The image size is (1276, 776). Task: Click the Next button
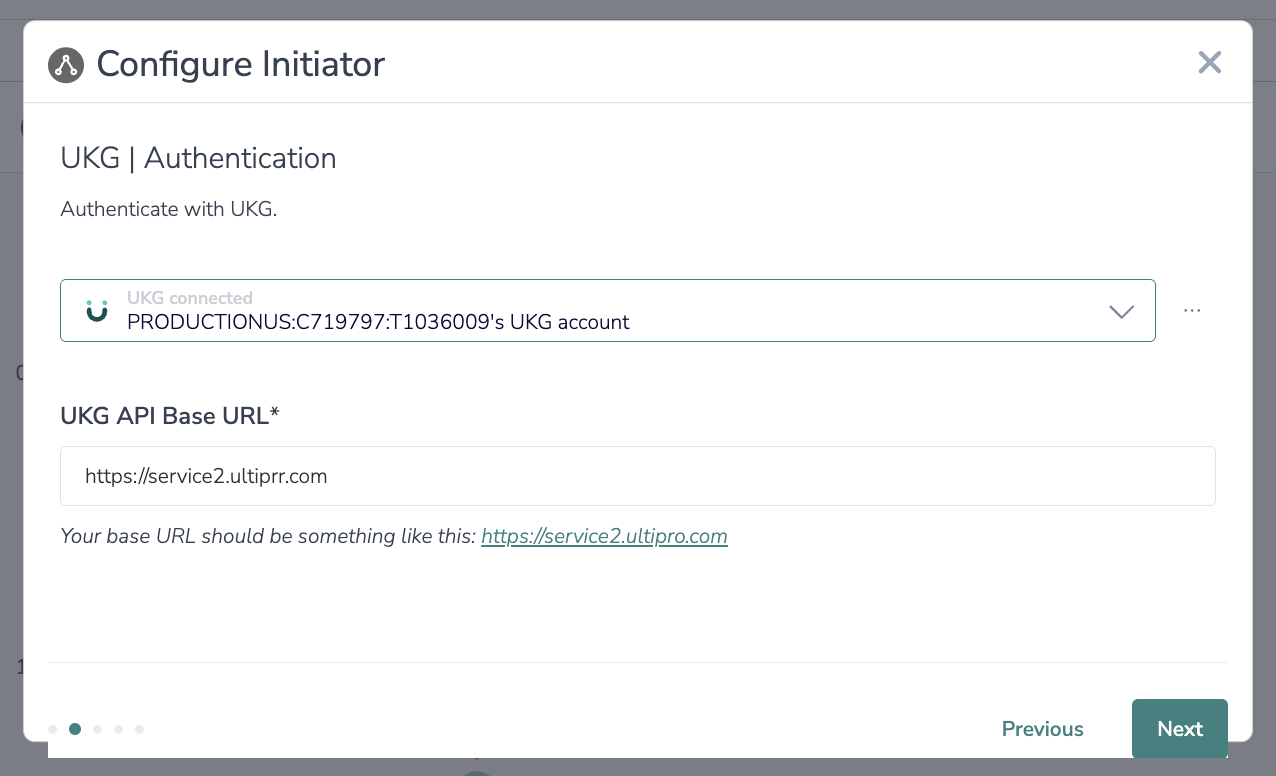pyautogui.click(x=1180, y=729)
